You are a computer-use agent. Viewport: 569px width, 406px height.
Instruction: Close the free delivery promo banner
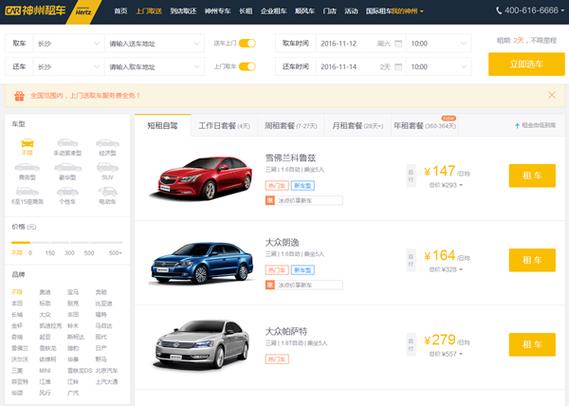coord(552,95)
